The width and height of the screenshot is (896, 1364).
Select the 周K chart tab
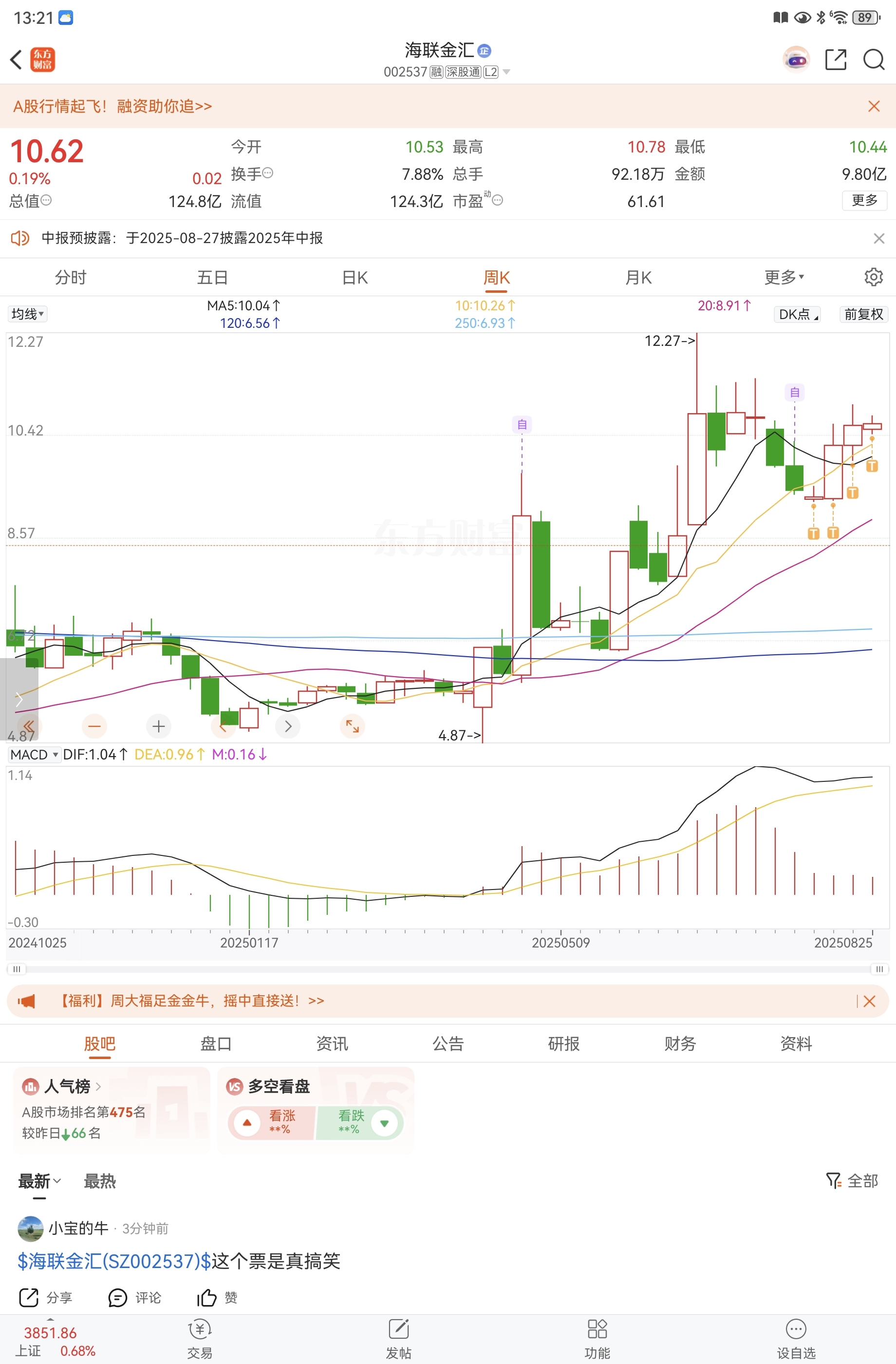[496, 277]
